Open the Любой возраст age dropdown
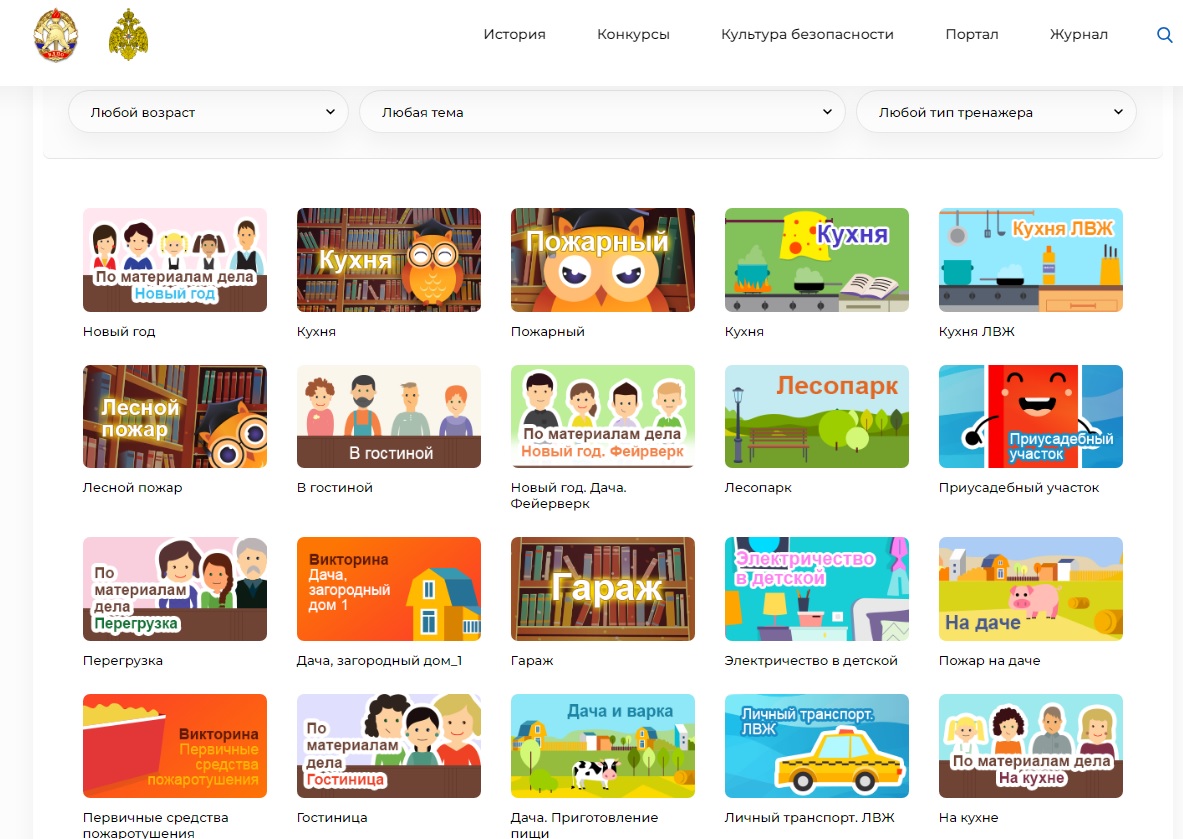1183x839 pixels. (208, 112)
